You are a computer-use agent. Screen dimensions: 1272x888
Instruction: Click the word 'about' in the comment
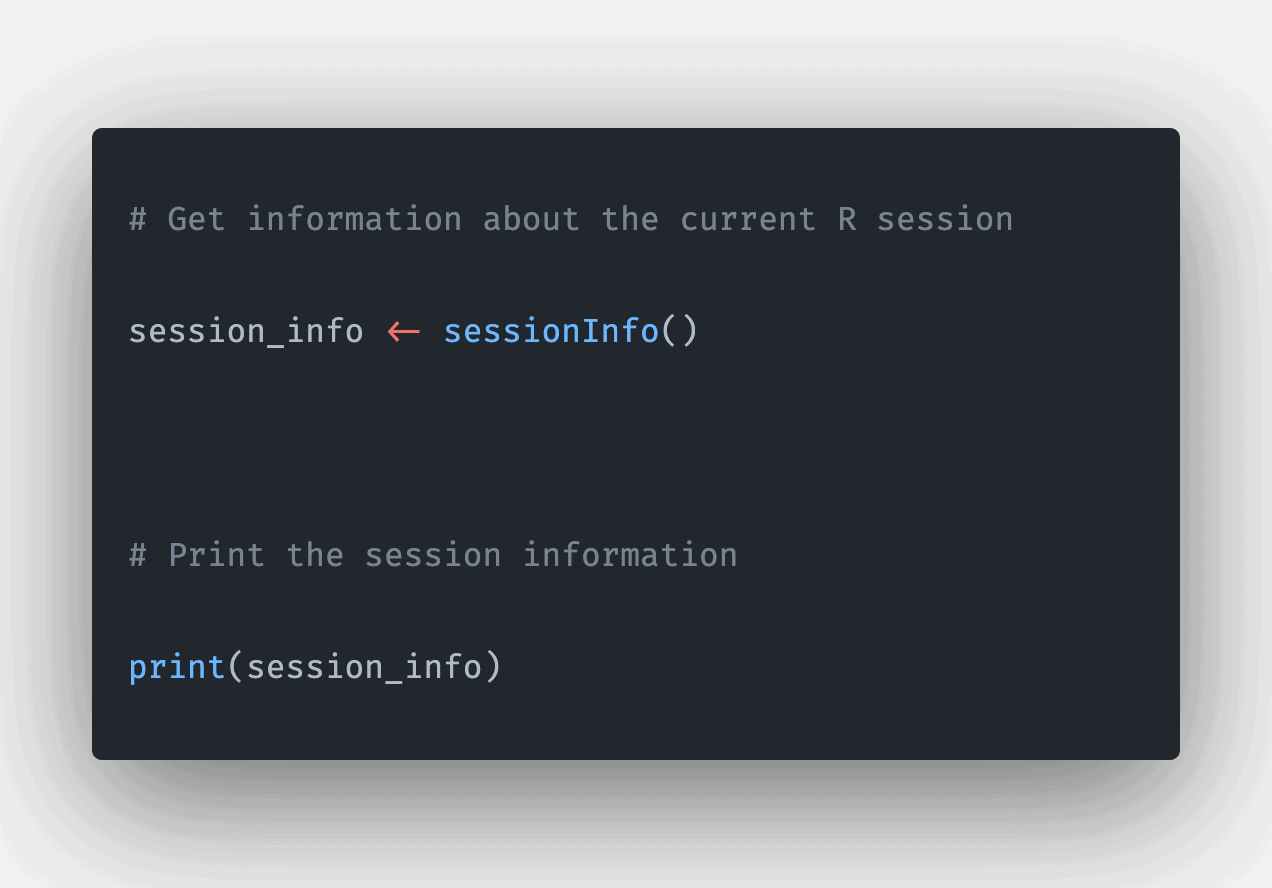531,219
